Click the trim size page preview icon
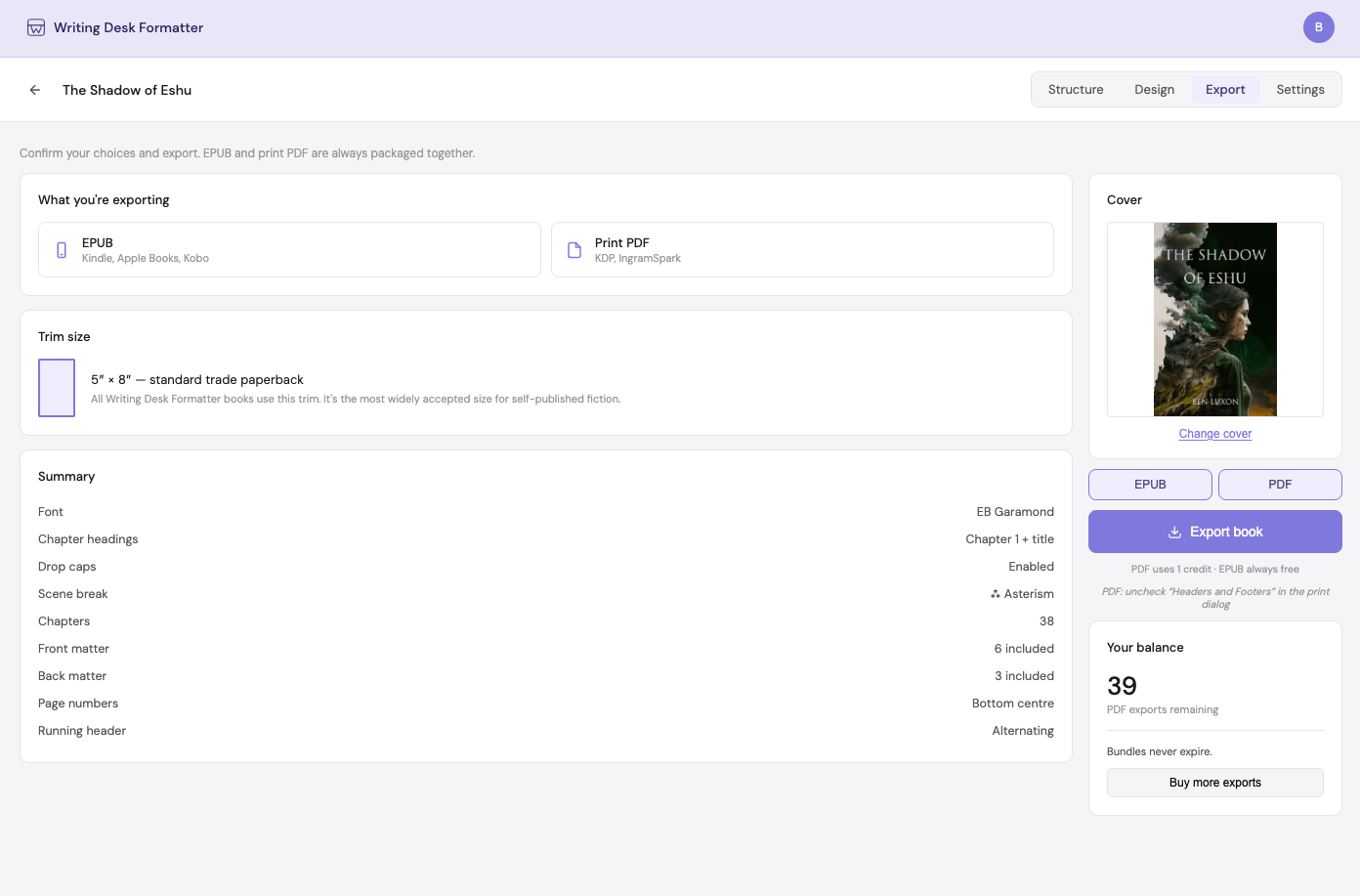The width and height of the screenshot is (1360, 896). click(57, 388)
